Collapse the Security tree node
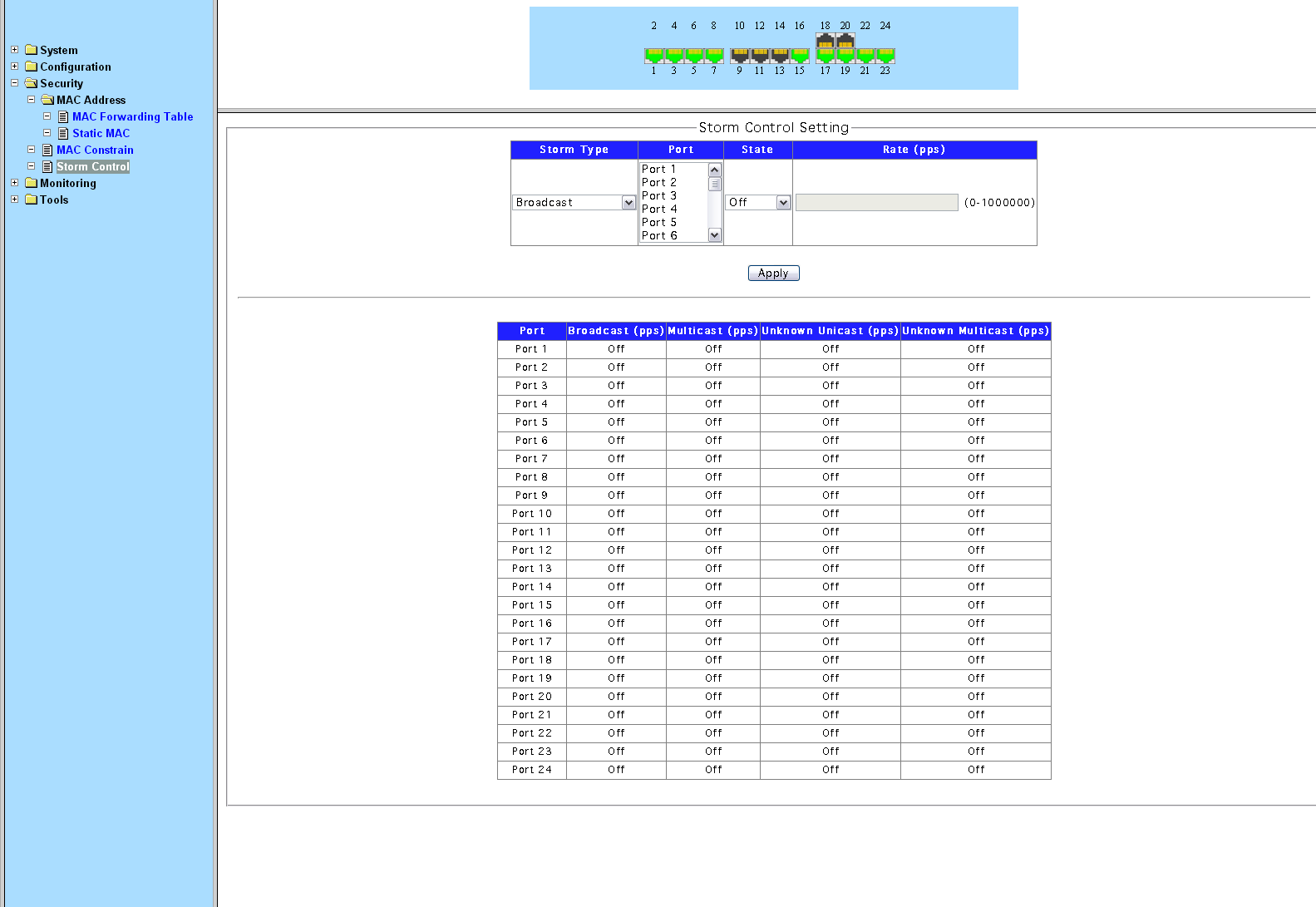Viewport: 1316px width, 907px height. (x=14, y=83)
